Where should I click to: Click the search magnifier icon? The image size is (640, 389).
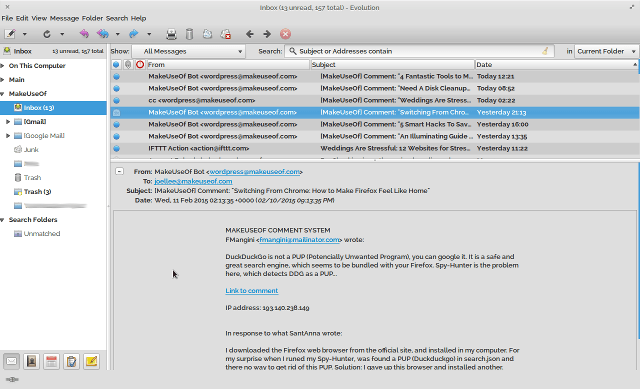[x=292, y=51]
